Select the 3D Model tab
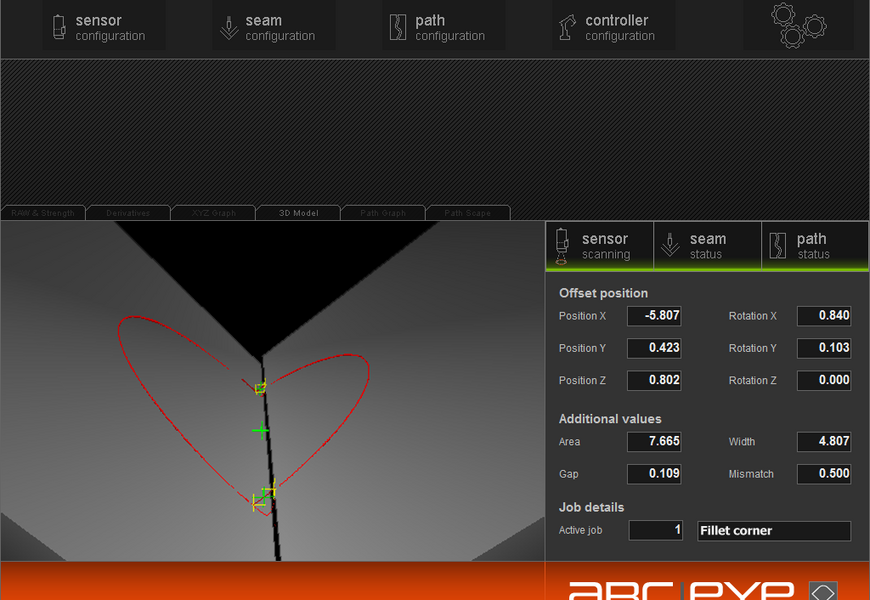 [298, 213]
